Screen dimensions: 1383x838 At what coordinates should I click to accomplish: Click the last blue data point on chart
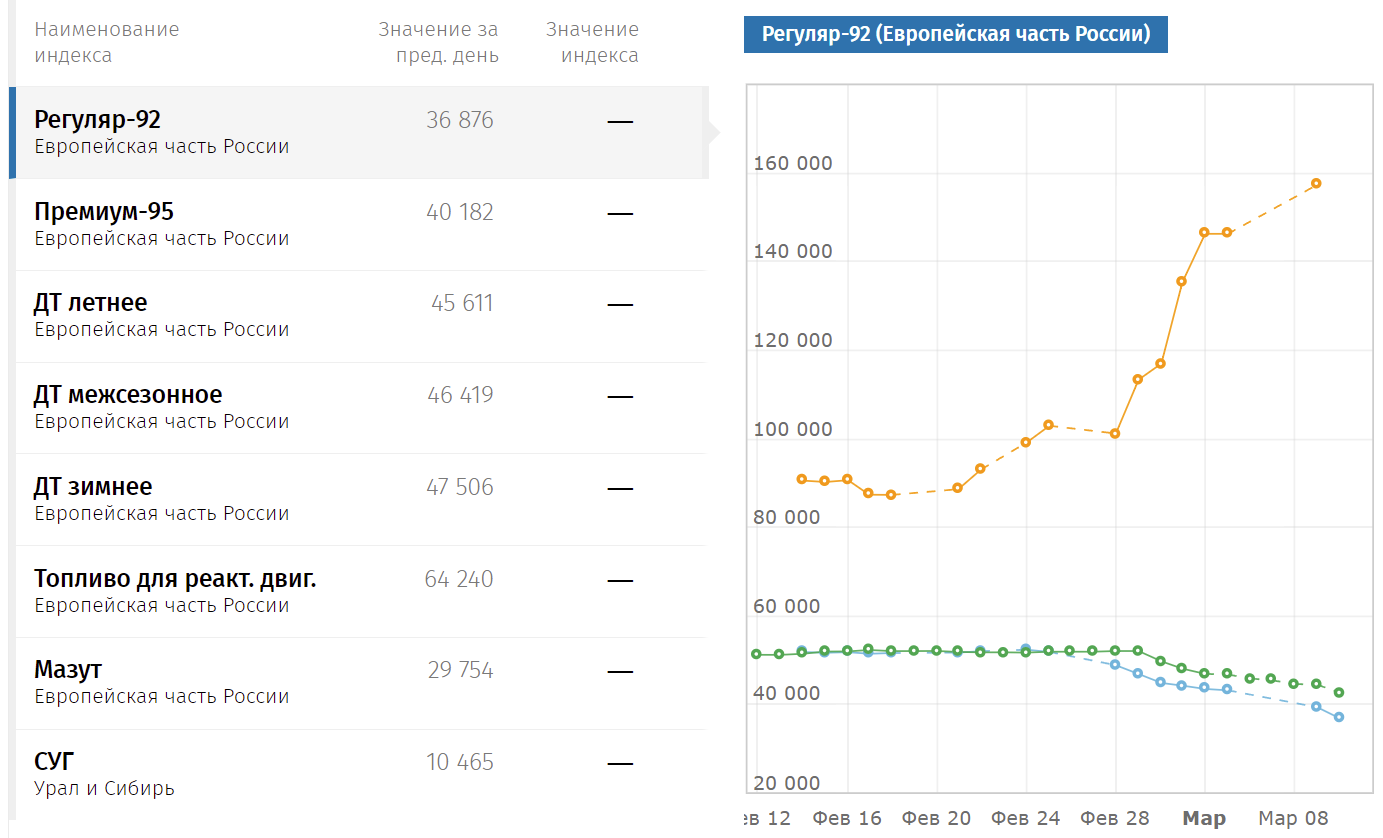click(1338, 717)
